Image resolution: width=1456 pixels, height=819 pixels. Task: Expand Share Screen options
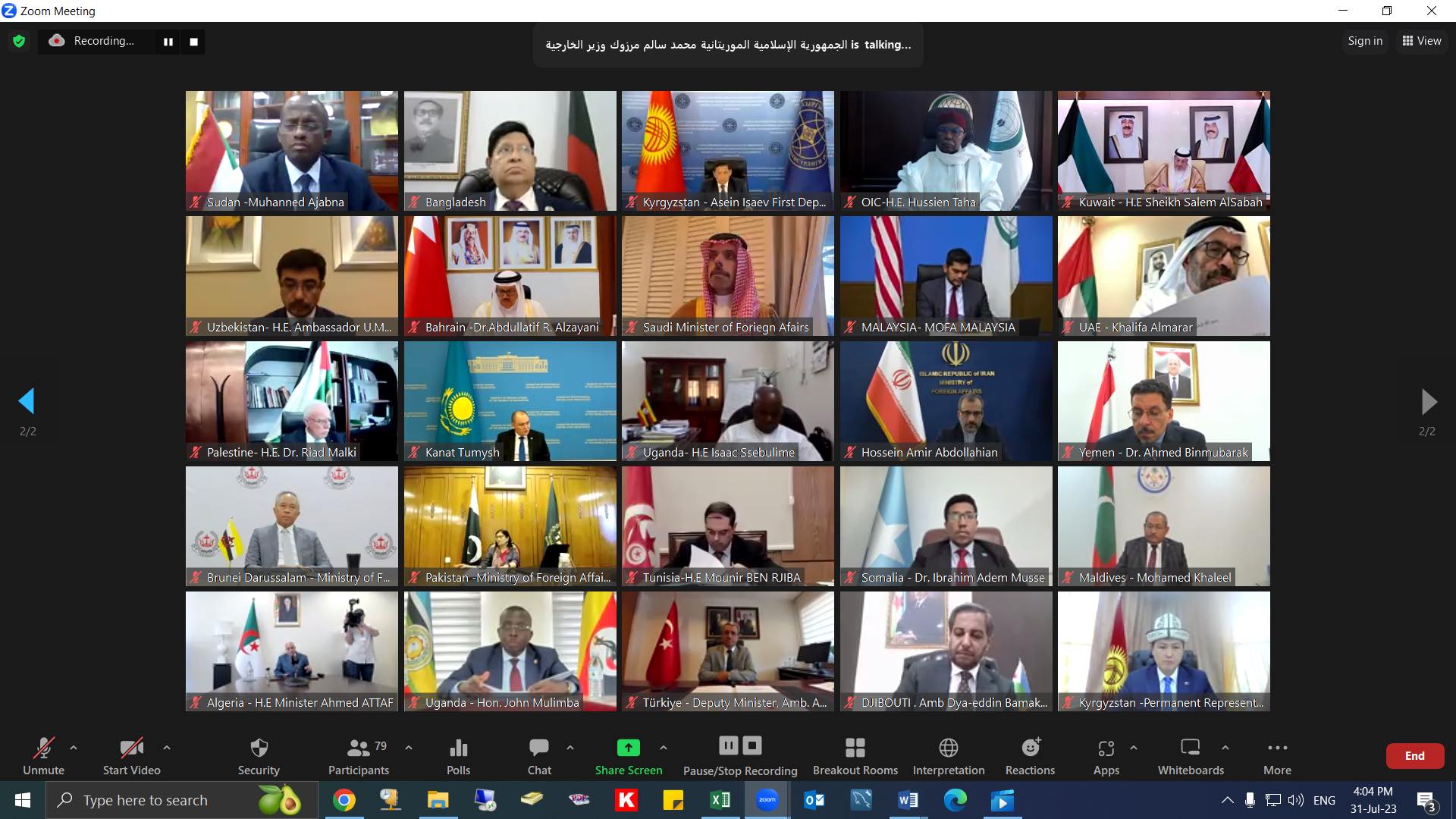664,748
